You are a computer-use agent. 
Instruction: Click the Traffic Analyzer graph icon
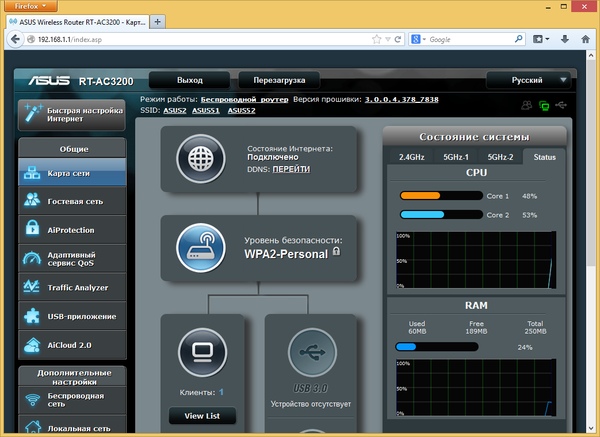pyautogui.click(x=31, y=287)
